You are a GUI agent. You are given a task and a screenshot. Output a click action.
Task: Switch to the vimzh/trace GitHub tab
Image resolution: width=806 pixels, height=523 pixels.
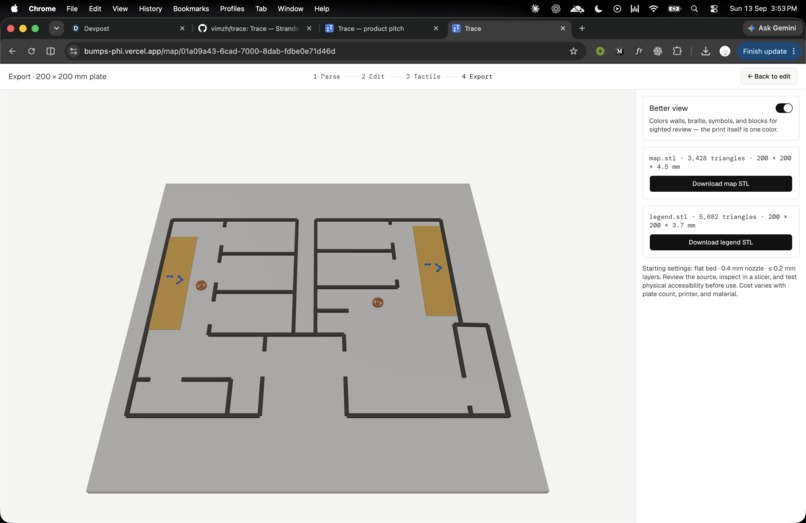tap(255, 29)
